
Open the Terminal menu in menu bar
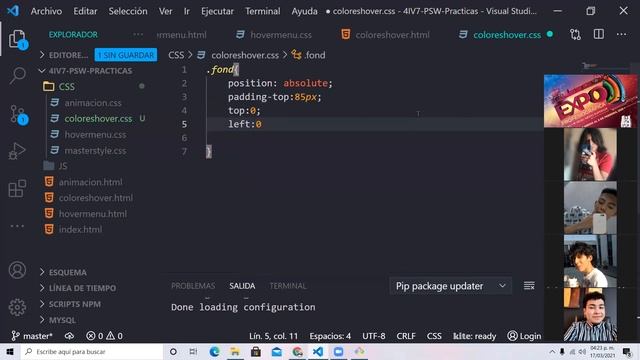pos(262,11)
